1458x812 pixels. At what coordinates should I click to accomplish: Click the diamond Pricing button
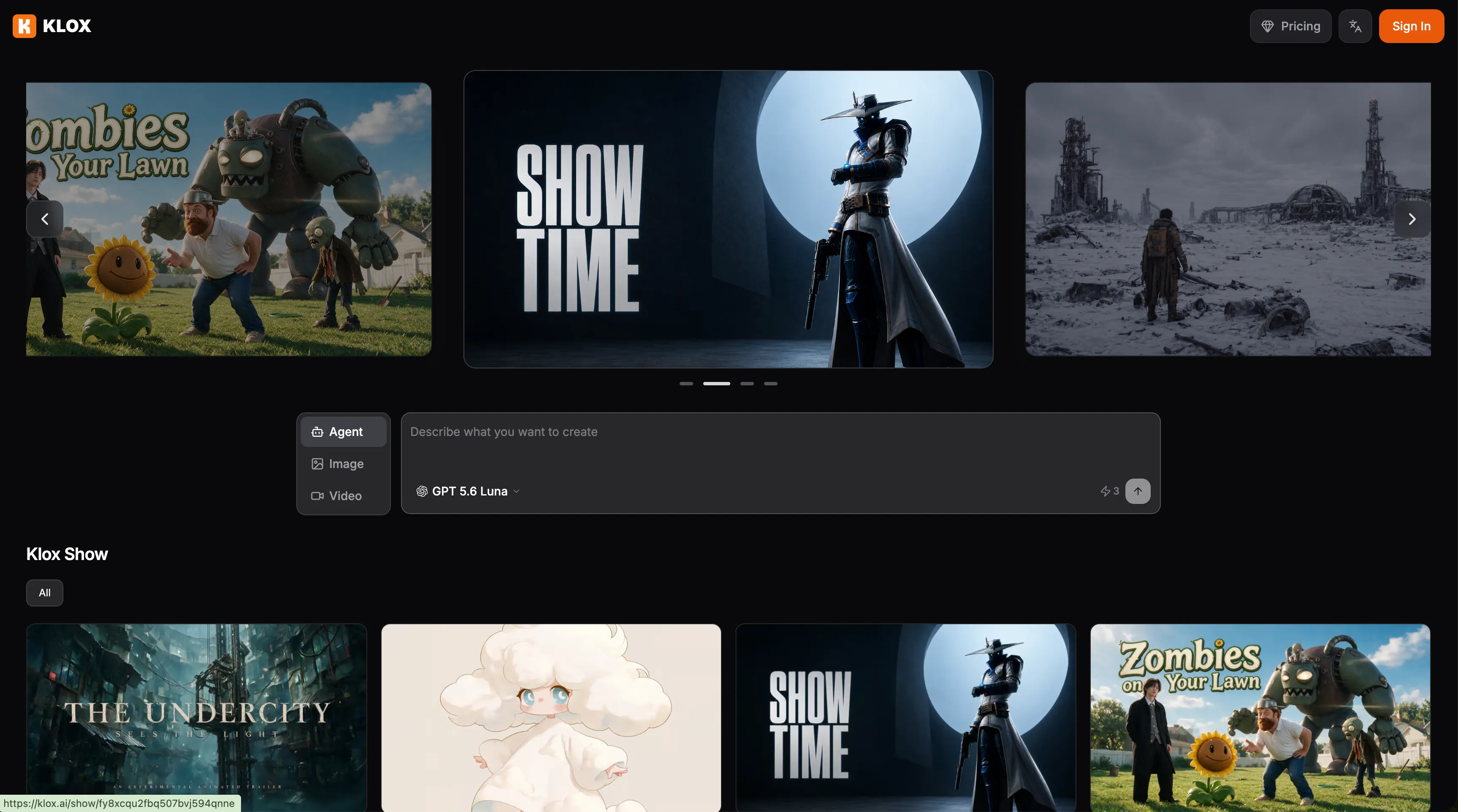(1290, 26)
